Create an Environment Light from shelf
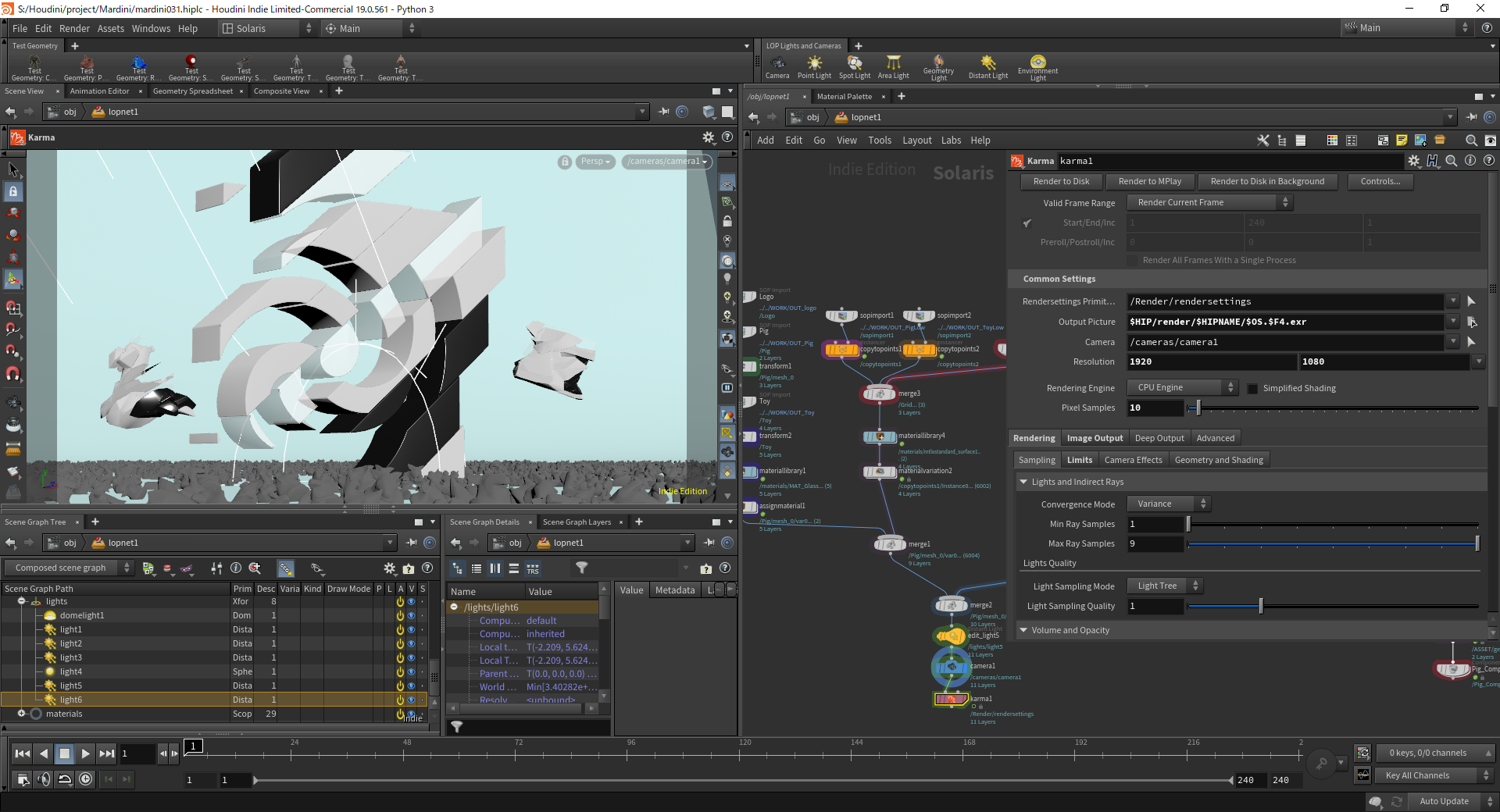This screenshot has height=812, width=1500. pyautogui.click(x=1037, y=68)
